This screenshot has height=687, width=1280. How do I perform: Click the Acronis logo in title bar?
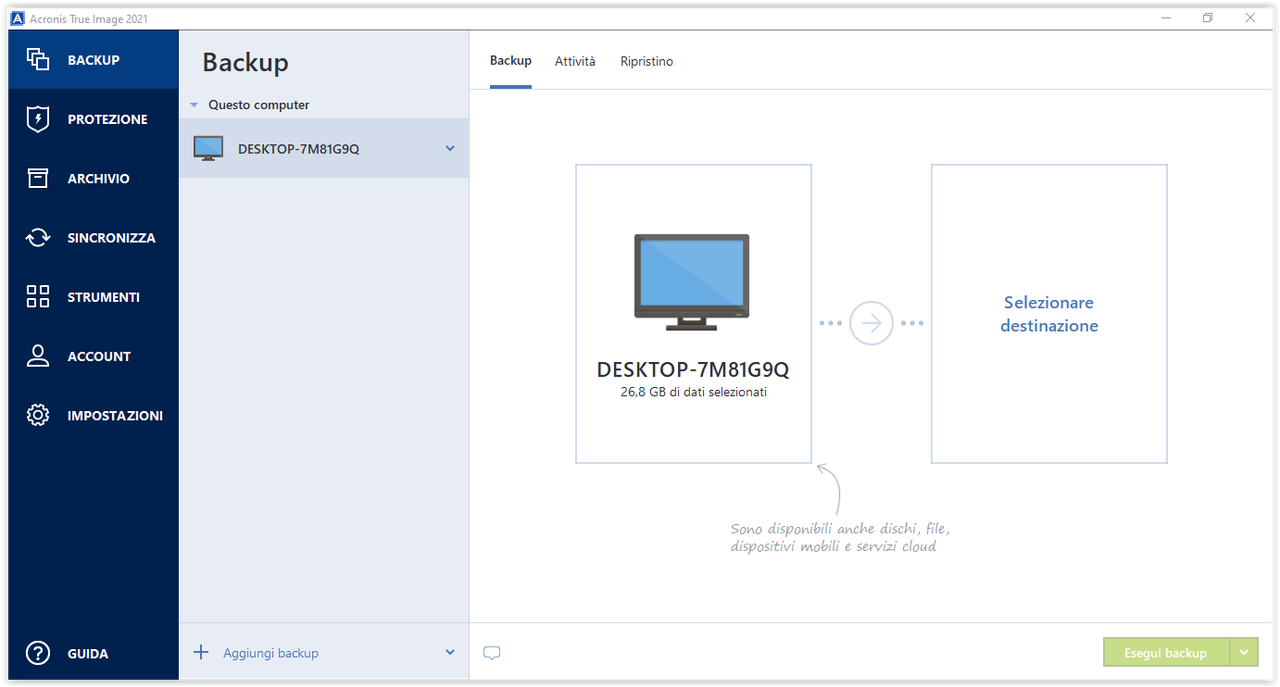(17, 19)
